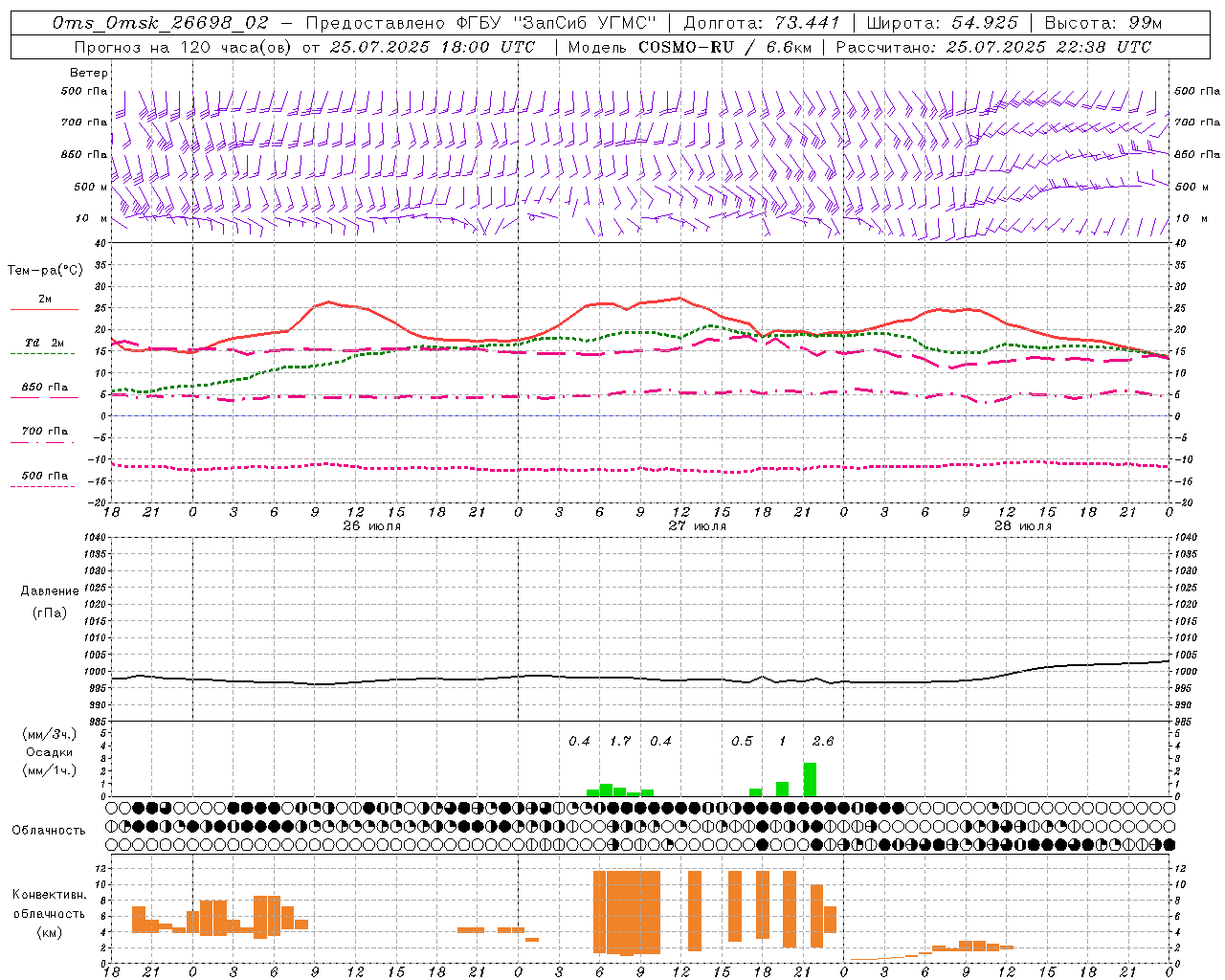
Task: Click the (км) convective cloud unit label
Action: [x=50, y=932]
